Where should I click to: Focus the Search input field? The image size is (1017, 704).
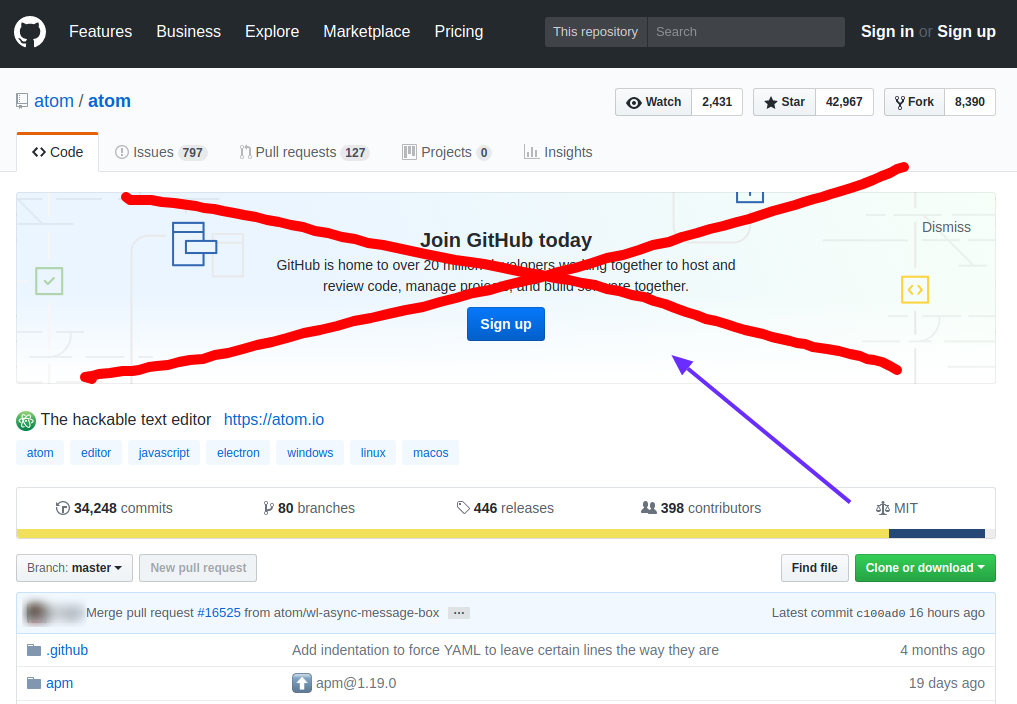pyautogui.click(x=746, y=32)
